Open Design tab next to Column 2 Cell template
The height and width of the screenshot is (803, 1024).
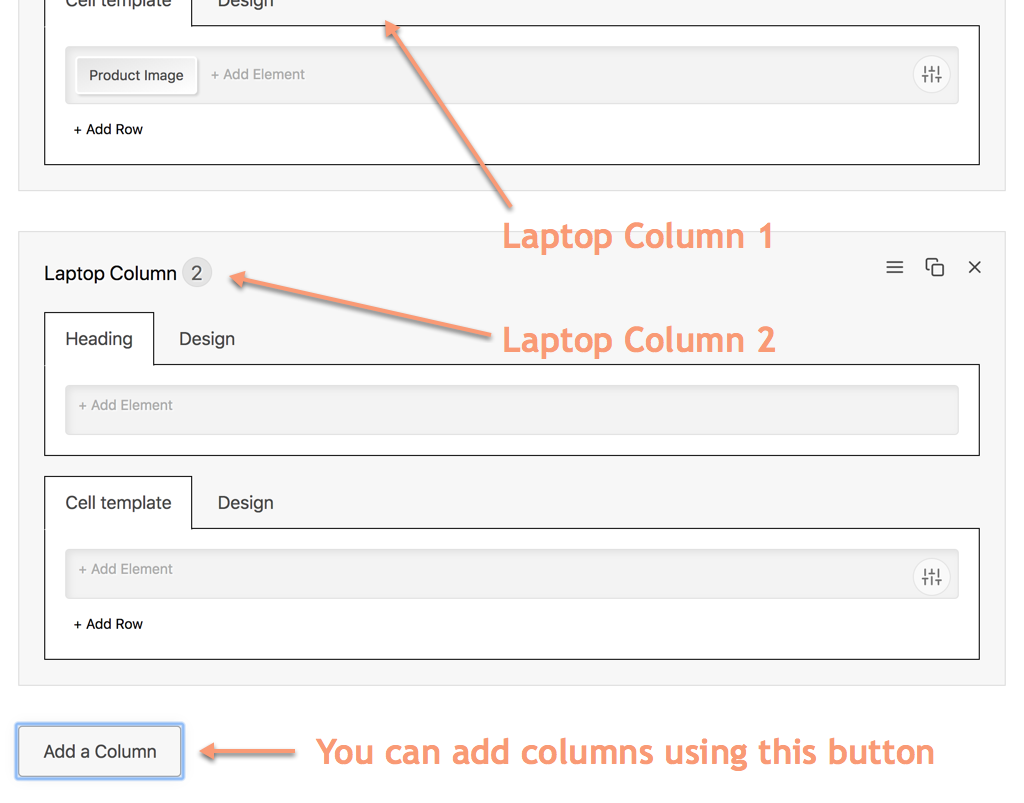point(245,503)
